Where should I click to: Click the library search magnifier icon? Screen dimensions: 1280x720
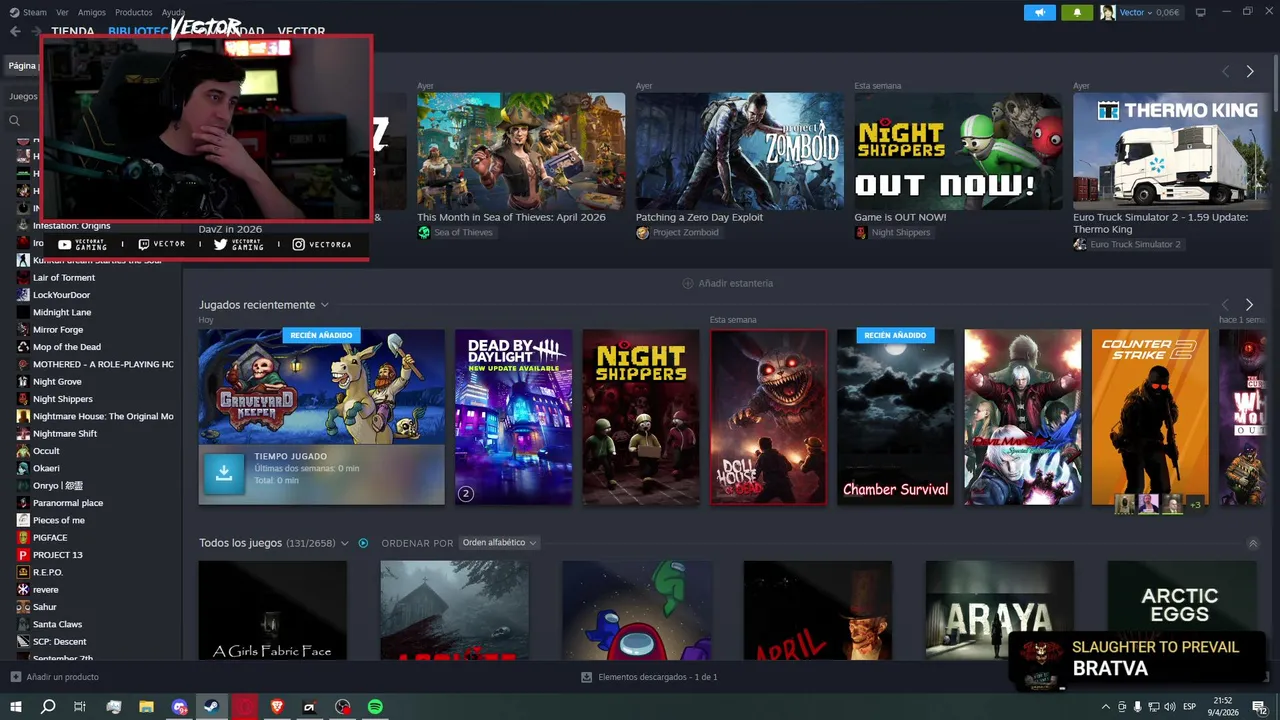tap(14, 120)
